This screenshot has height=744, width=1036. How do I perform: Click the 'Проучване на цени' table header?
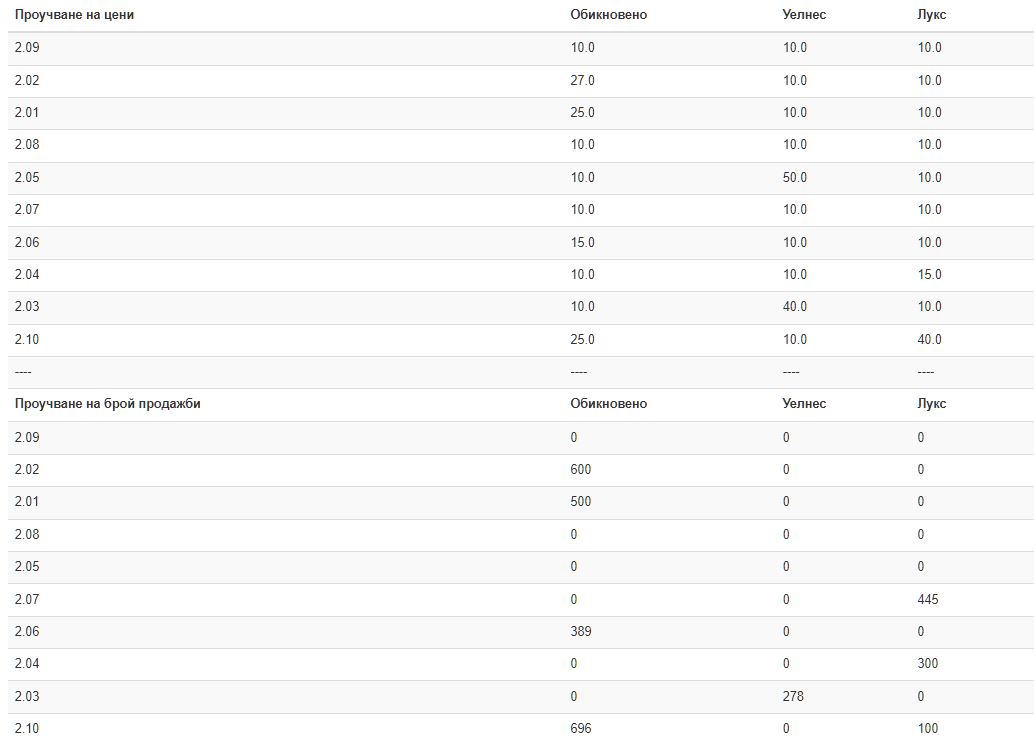click(x=74, y=15)
